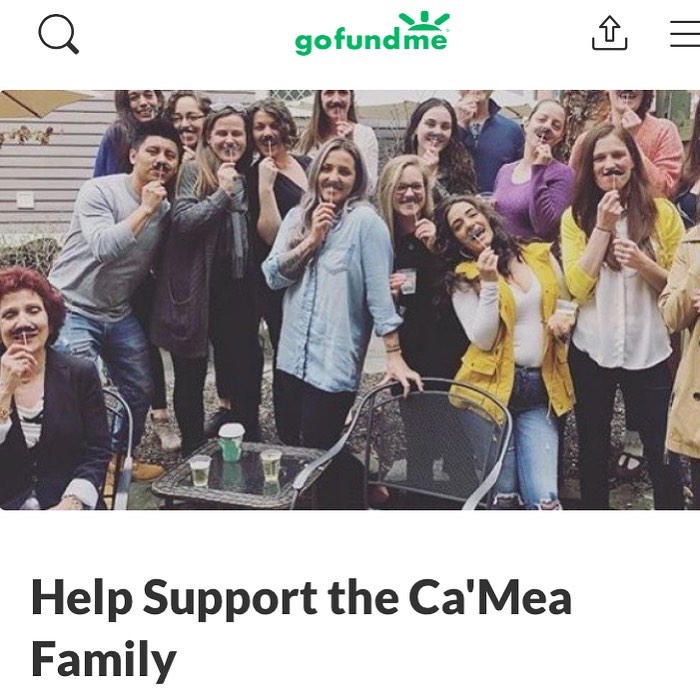Tap the share upload arrow icon
700x700 pixels.
pos(609,33)
